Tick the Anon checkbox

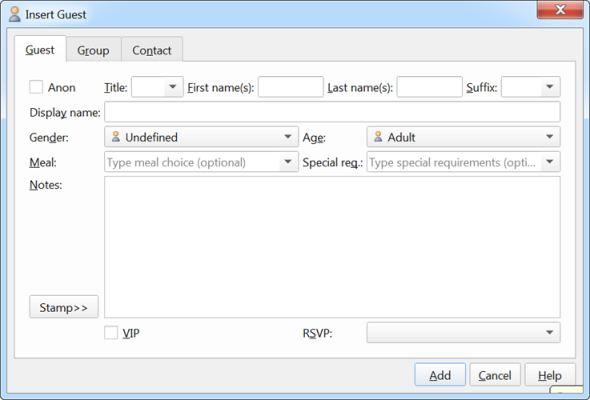tap(36, 87)
